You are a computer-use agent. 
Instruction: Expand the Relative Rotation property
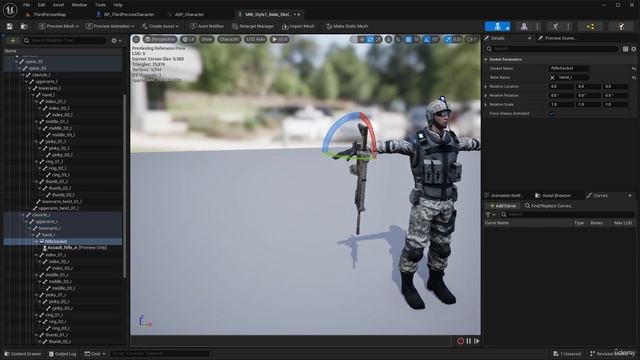click(x=486, y=96)
